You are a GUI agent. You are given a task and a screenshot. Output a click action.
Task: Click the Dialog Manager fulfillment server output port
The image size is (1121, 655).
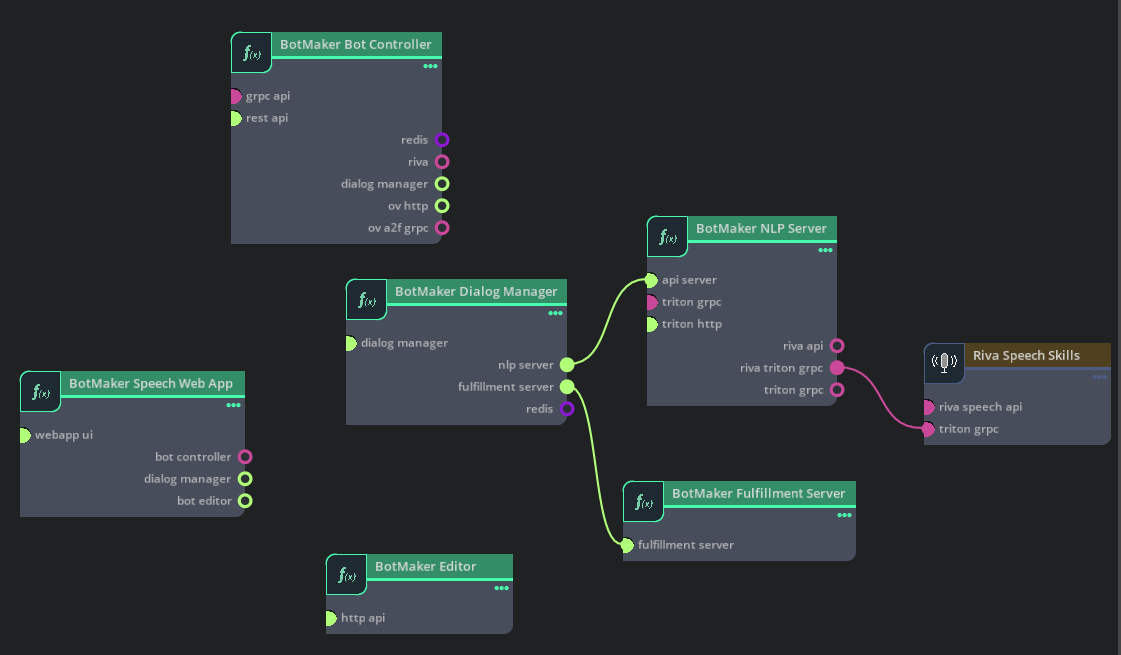coord(567,387)
